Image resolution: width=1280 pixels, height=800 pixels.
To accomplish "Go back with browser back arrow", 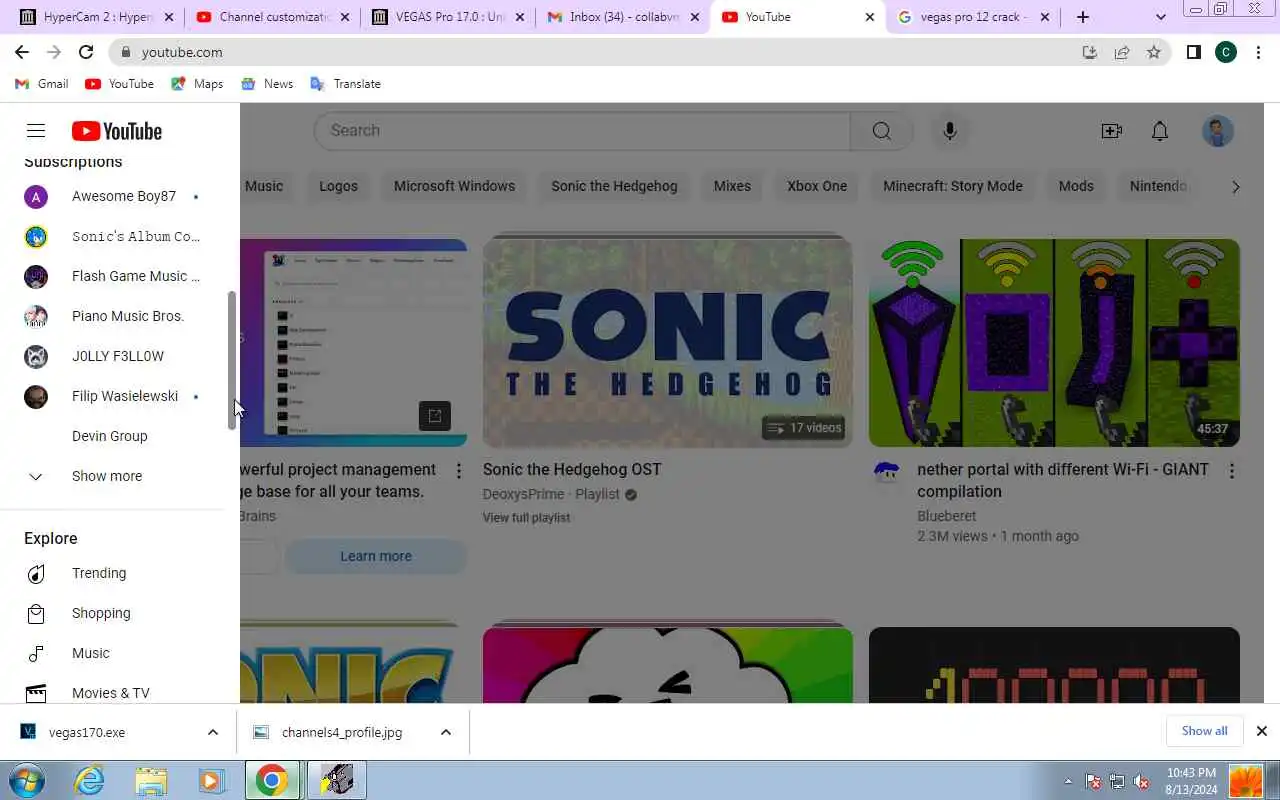I will [22, 52].
